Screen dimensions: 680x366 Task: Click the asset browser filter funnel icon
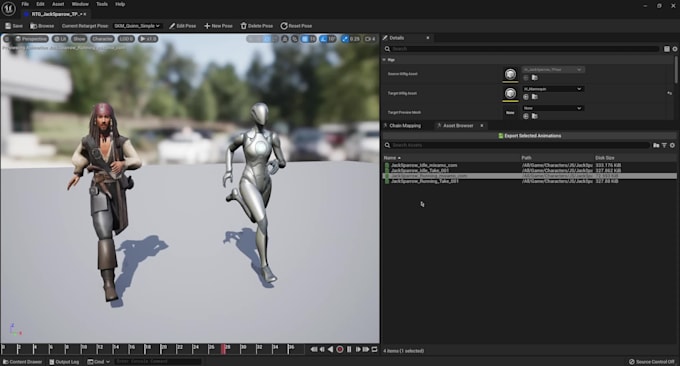(x=664, y=145)
